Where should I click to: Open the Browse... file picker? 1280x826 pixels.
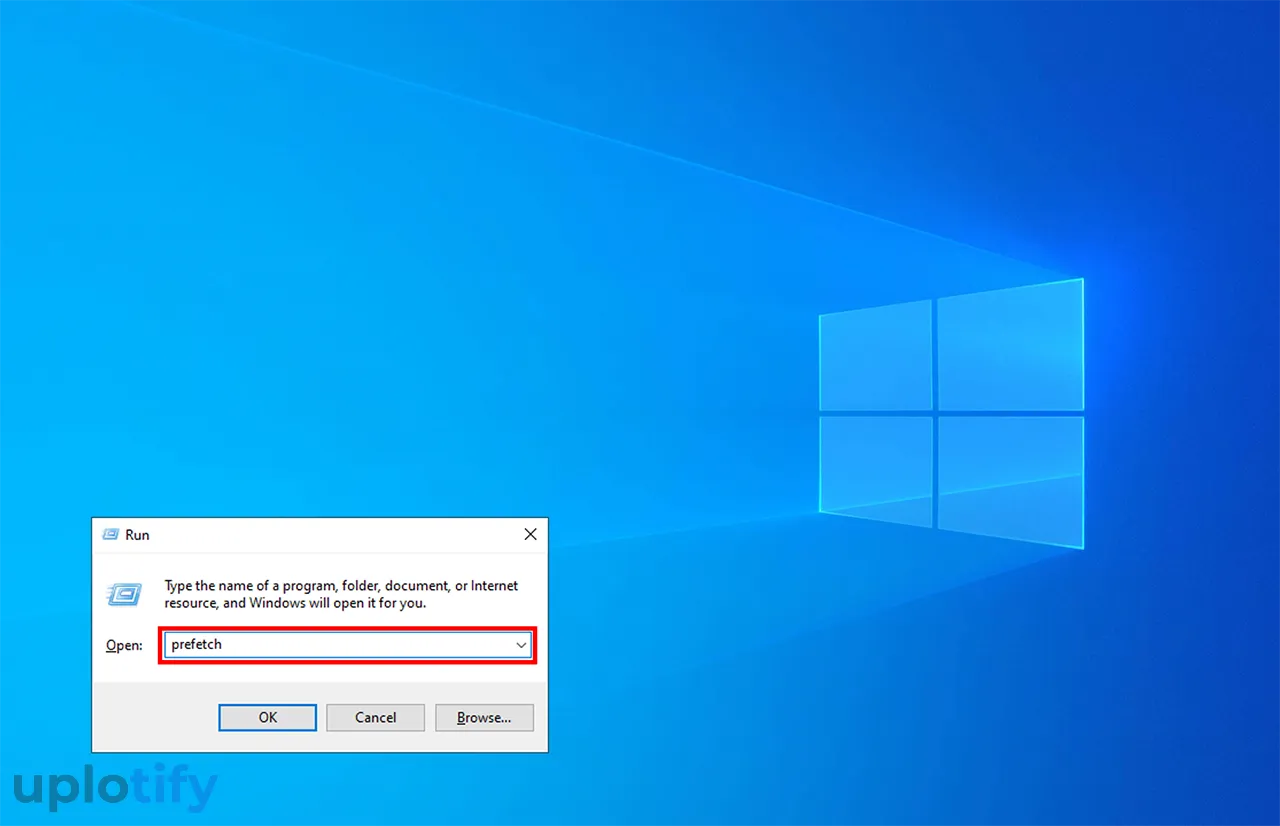point(484,717)
